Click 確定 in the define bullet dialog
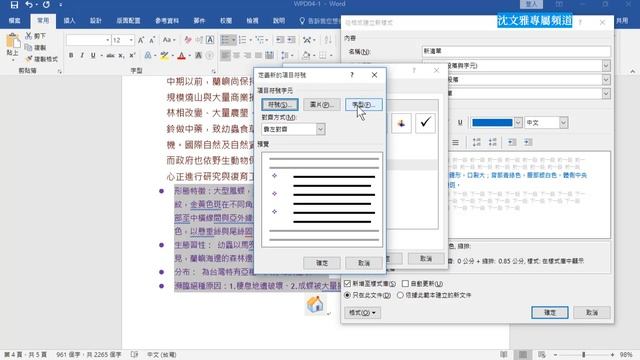The image size is (640, 360). 322,263
